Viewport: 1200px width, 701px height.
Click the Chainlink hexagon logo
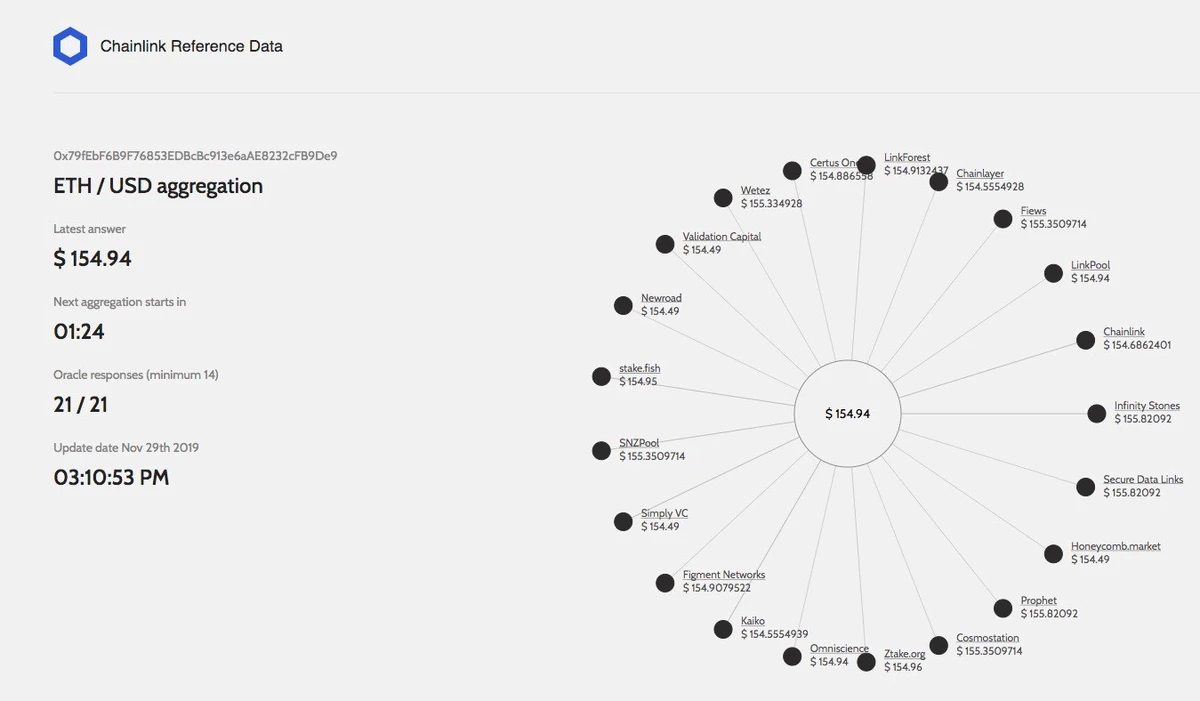click(71, 47)
